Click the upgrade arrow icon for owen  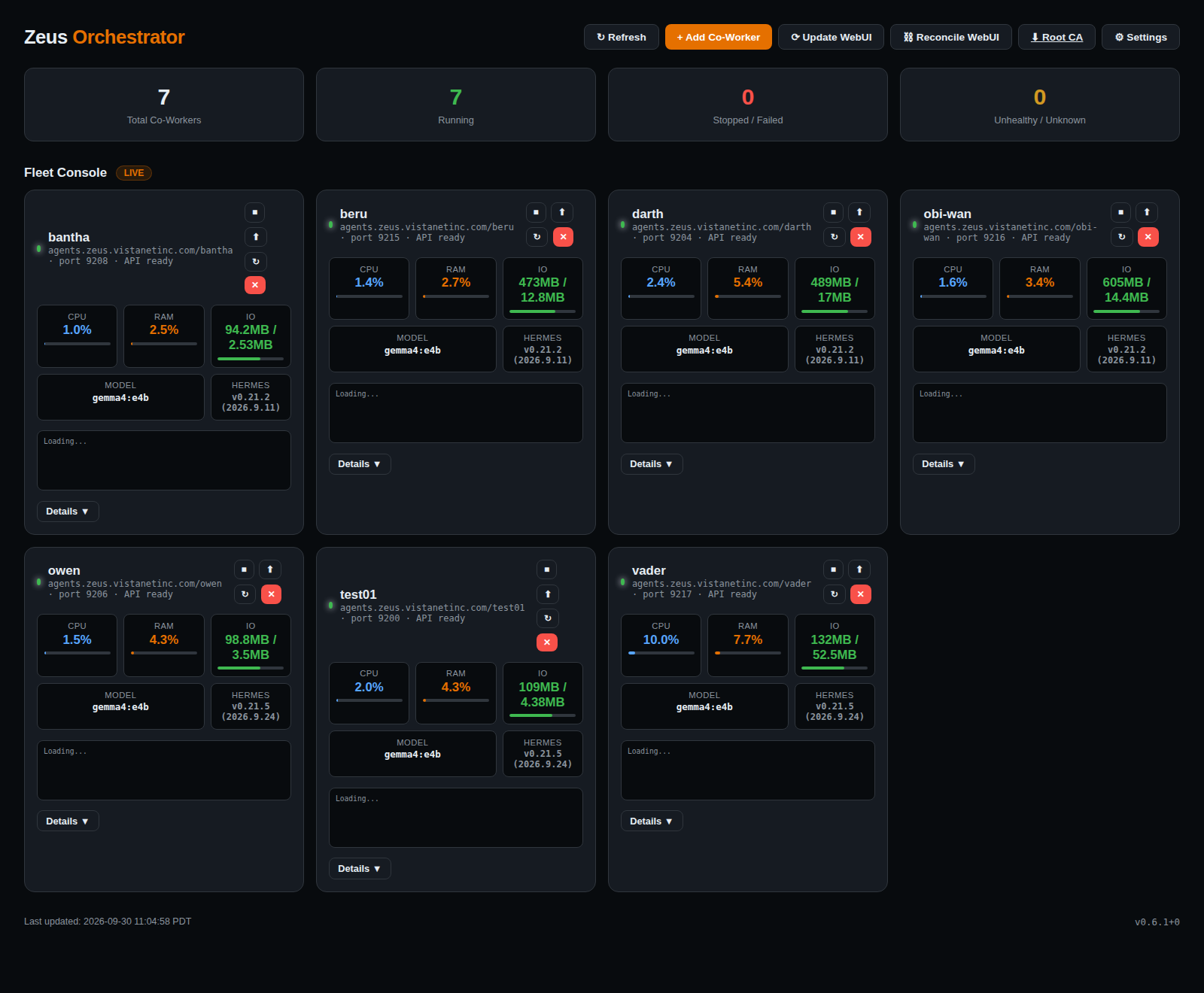(270, 569)
